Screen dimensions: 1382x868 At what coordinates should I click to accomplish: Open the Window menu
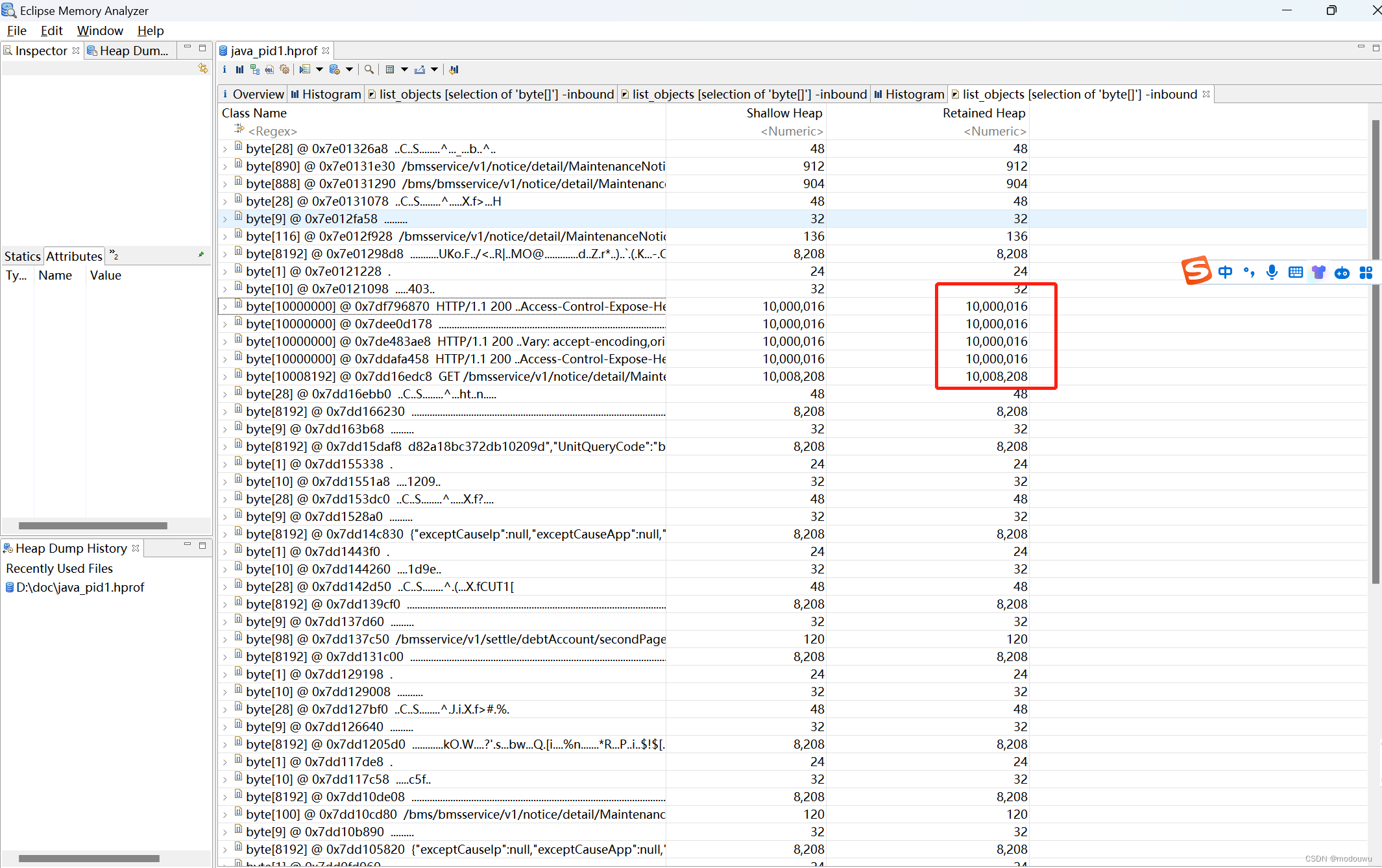click(99, 30)
